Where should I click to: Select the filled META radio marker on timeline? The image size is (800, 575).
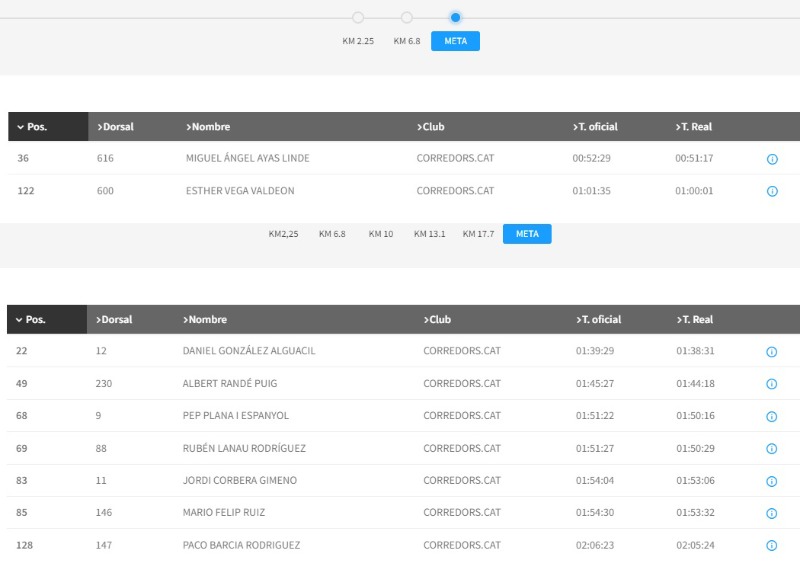point(456,18)
